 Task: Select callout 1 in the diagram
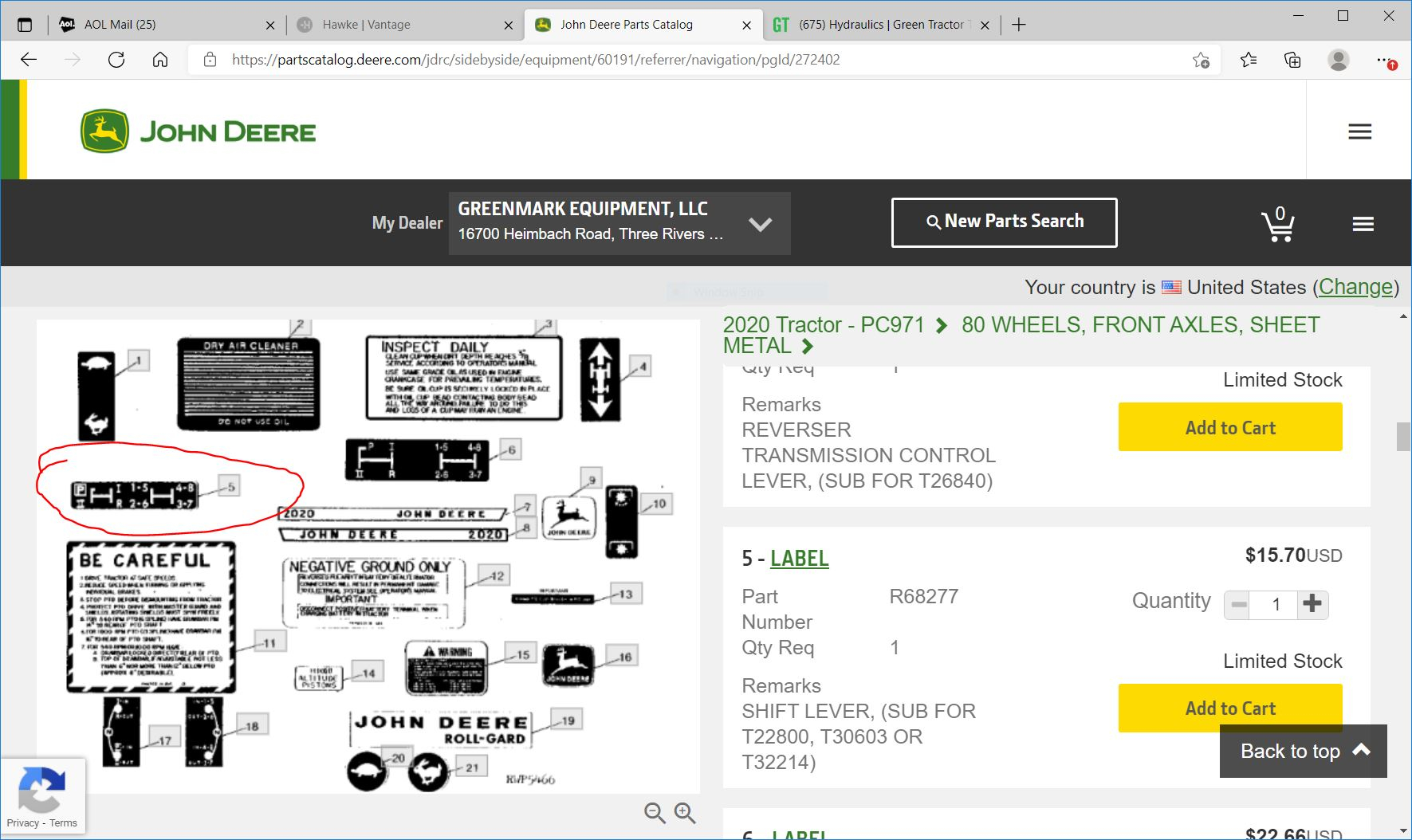pyautogui.click(x=139, y=361)
